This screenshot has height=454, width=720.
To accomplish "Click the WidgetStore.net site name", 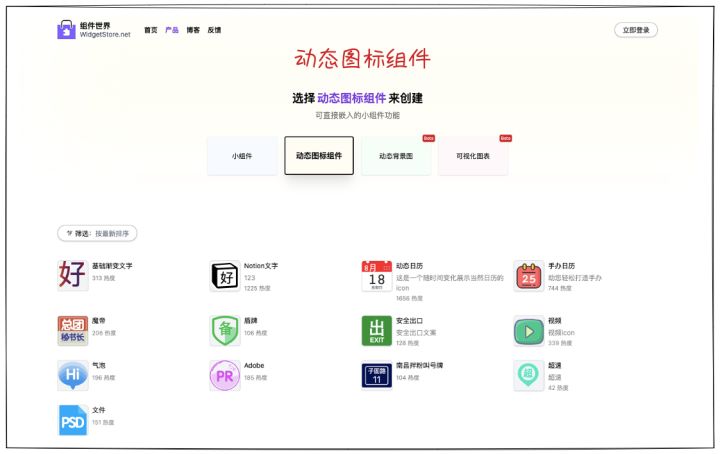I will click(105, 34).
